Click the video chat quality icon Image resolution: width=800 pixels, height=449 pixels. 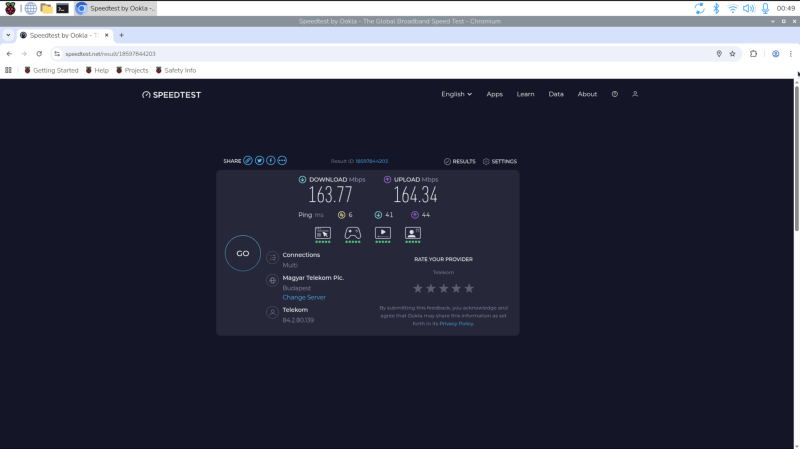pyautogui.click(x=413, y=235)
